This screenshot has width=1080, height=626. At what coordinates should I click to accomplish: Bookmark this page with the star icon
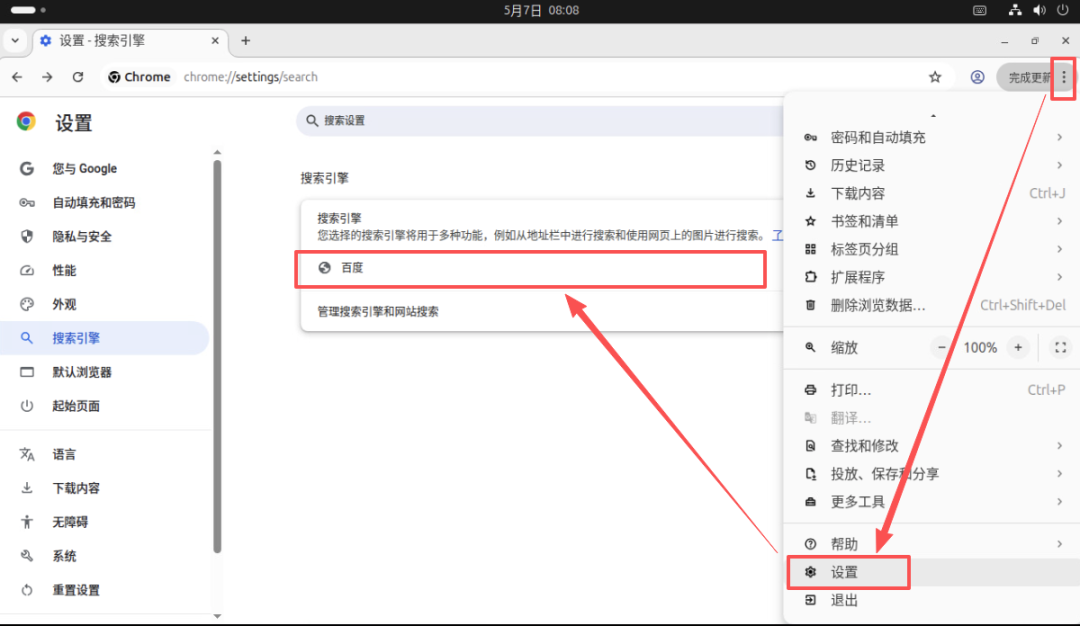[935, 77]
